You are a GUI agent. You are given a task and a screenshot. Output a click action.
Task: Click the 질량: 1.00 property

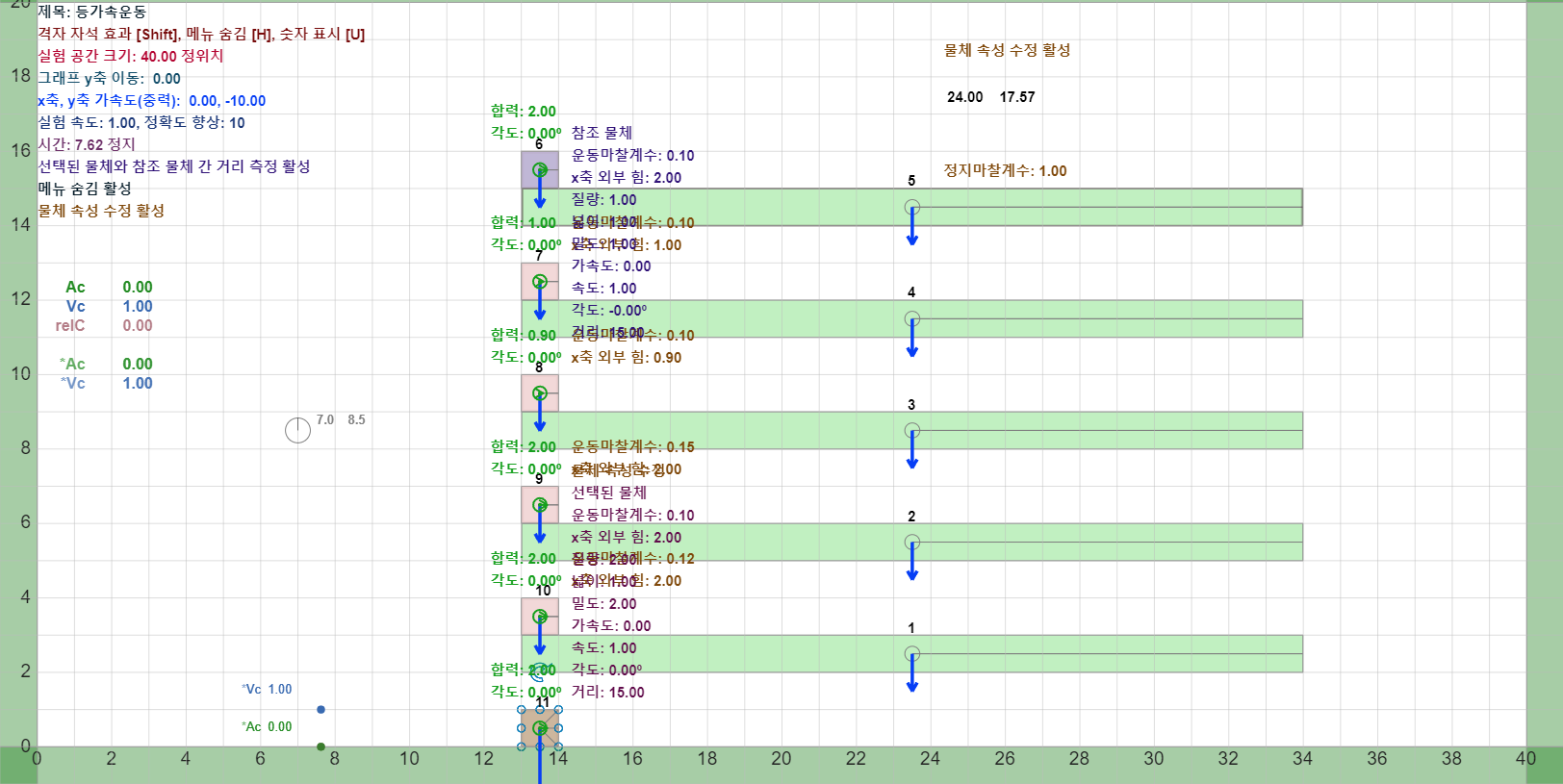(x=604, y=199)
